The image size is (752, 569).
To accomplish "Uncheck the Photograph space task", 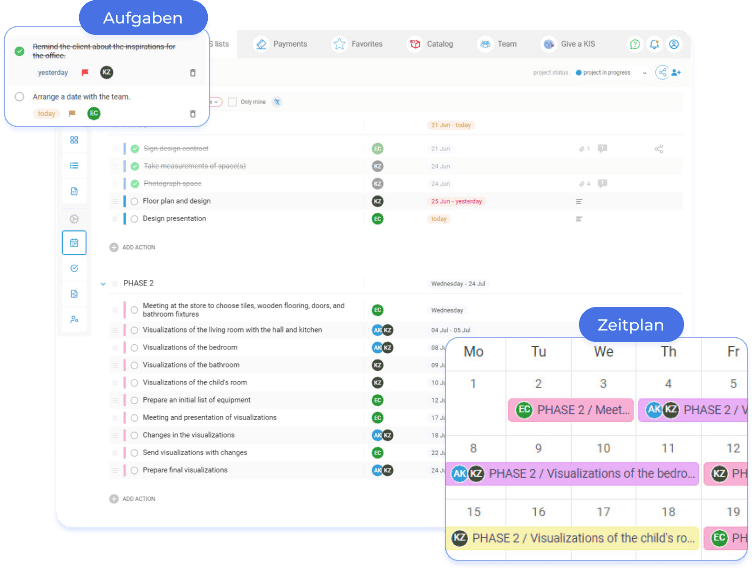I will [x=135, y=184].
